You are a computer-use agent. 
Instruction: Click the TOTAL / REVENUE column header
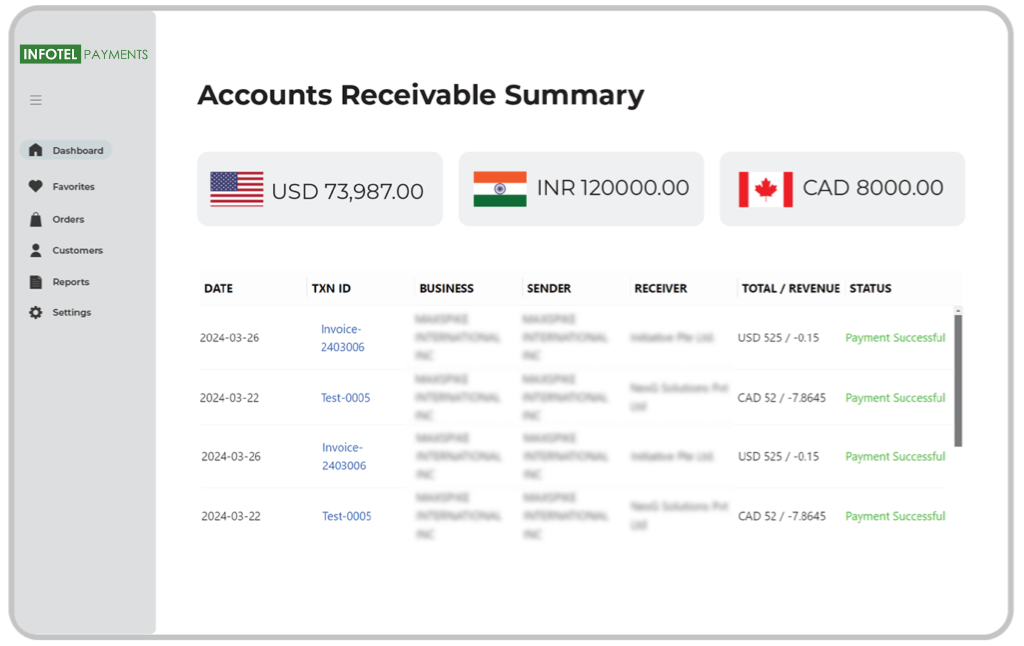click(x=790, y=288)
